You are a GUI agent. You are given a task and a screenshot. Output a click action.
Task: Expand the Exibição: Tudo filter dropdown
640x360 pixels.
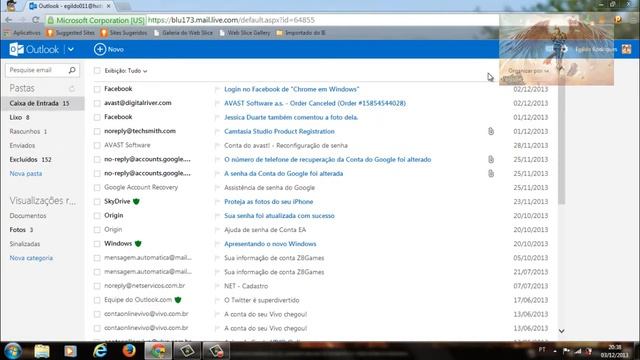(x=126, y=71)
